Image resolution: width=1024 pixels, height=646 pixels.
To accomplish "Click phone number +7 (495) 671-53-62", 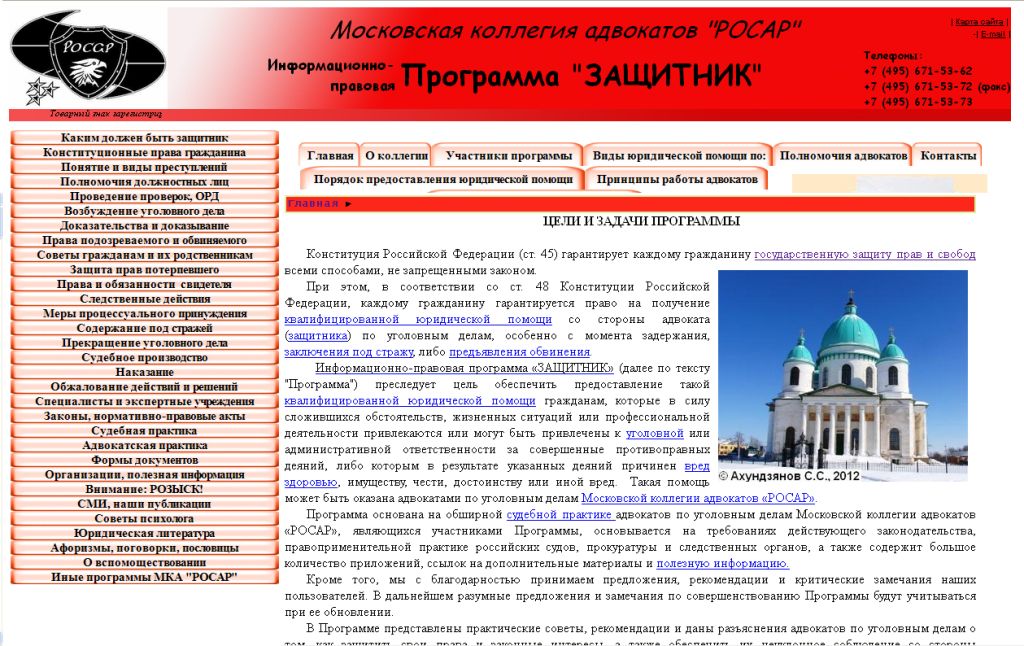I will (918, 71).
